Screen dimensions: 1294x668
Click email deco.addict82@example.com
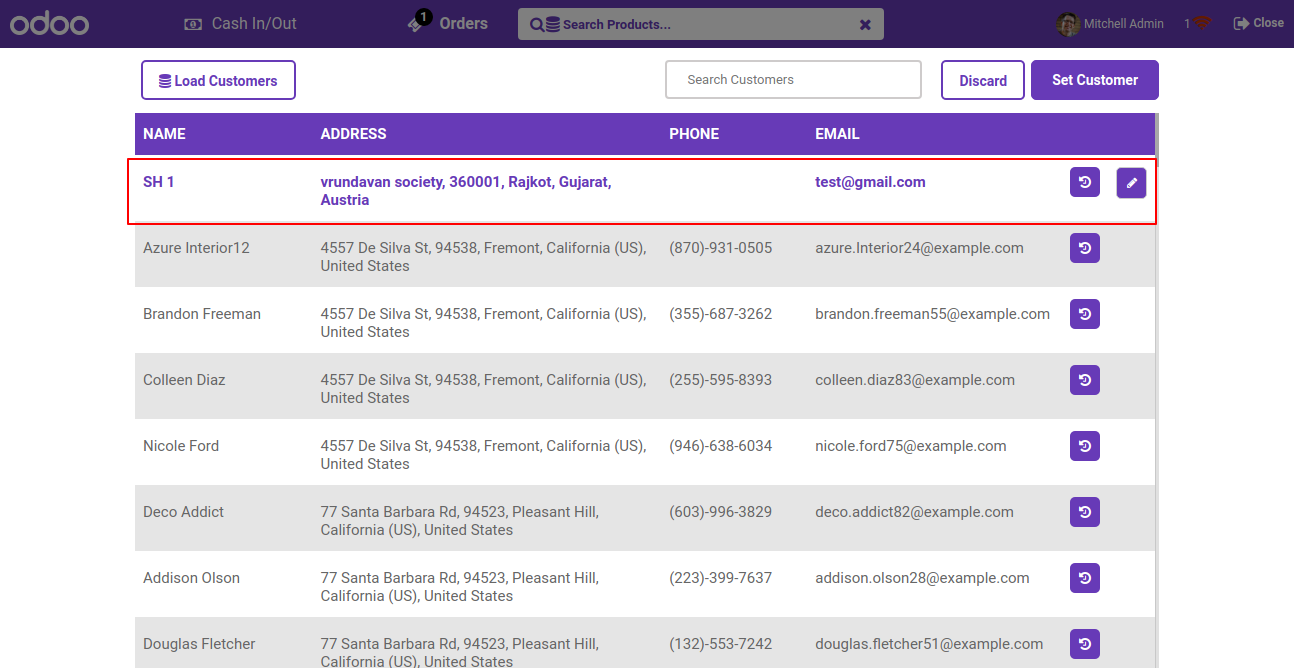click(914, 512)
